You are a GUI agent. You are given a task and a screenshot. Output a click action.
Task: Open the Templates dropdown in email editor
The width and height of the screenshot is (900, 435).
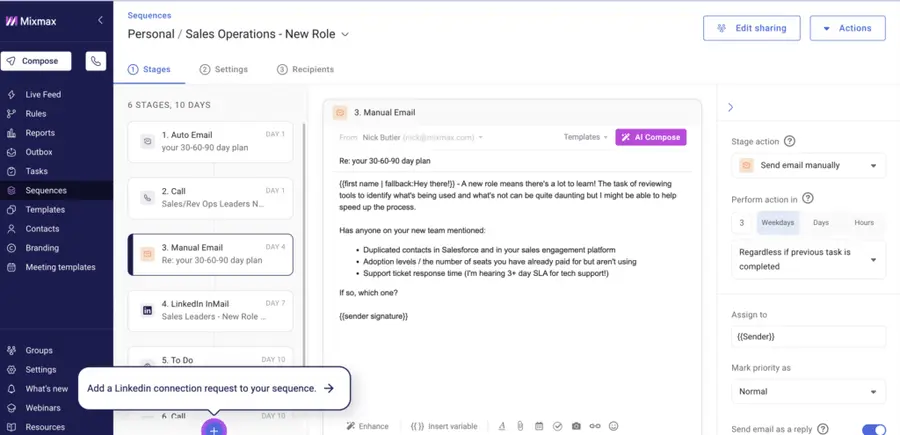pos(585,137)
